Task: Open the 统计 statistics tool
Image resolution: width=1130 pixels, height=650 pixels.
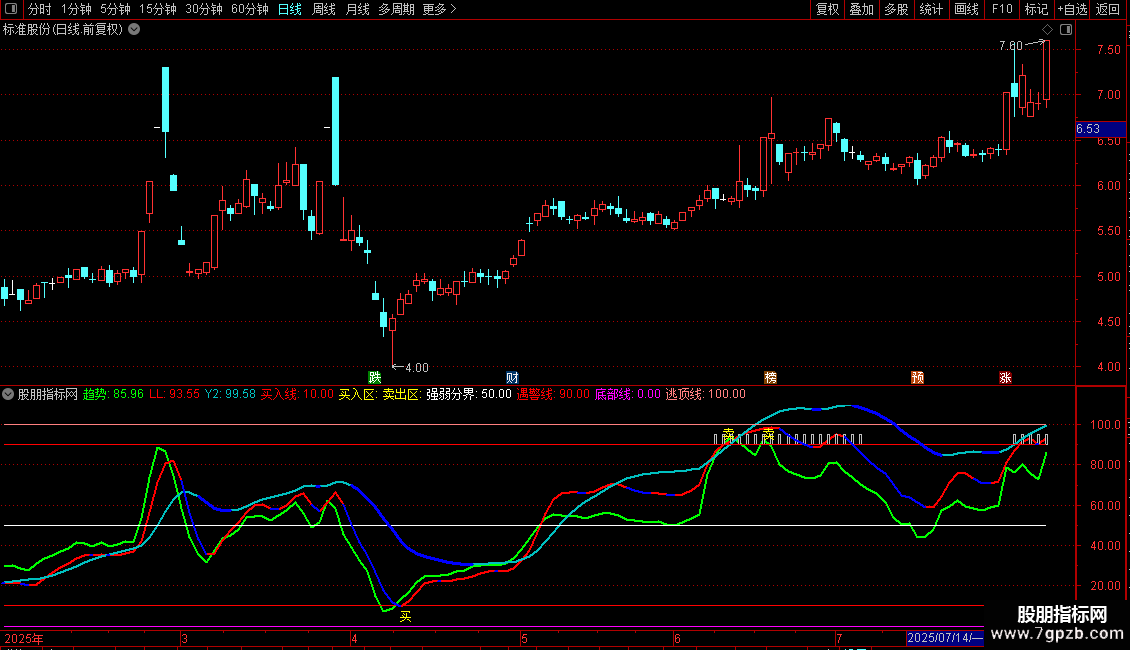Action: 931,9
